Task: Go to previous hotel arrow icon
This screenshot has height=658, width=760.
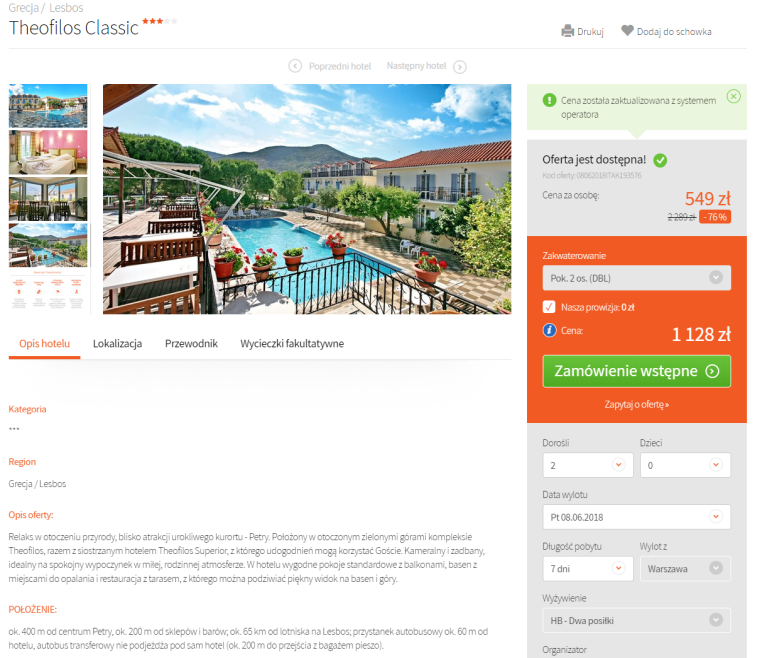Action: 295,66
